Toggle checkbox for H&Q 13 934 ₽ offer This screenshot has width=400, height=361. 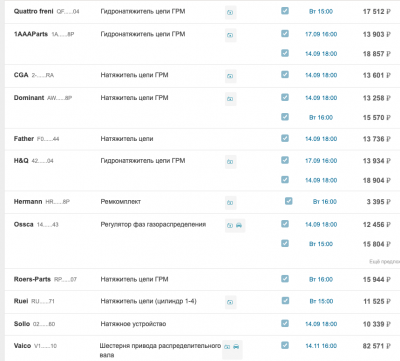tap(285, 160)
